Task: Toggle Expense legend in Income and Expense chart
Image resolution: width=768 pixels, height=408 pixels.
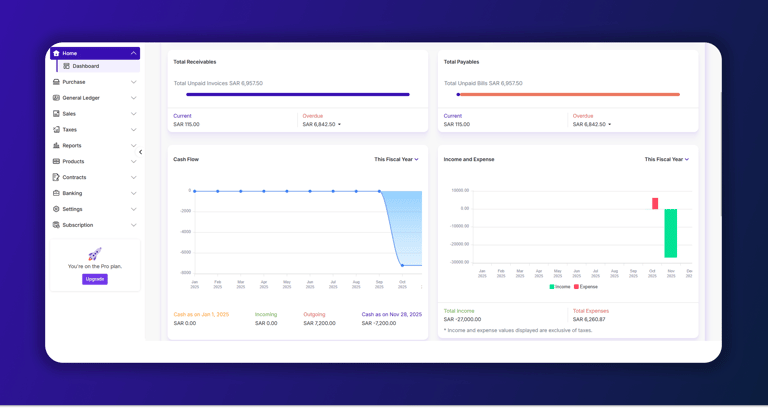Action: [586, 287]
